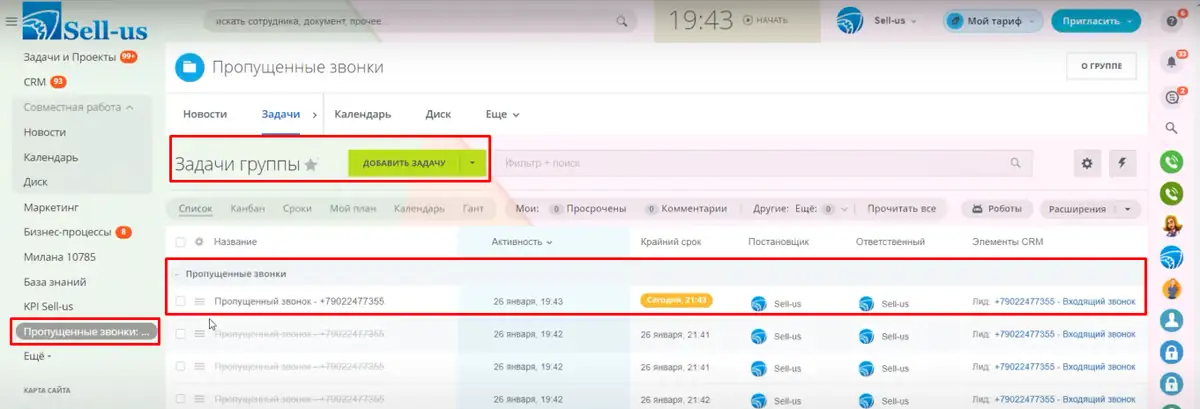Open the help question mark icon
This screenshot has width=1200, height=409.
click(x=1172, y=21)
